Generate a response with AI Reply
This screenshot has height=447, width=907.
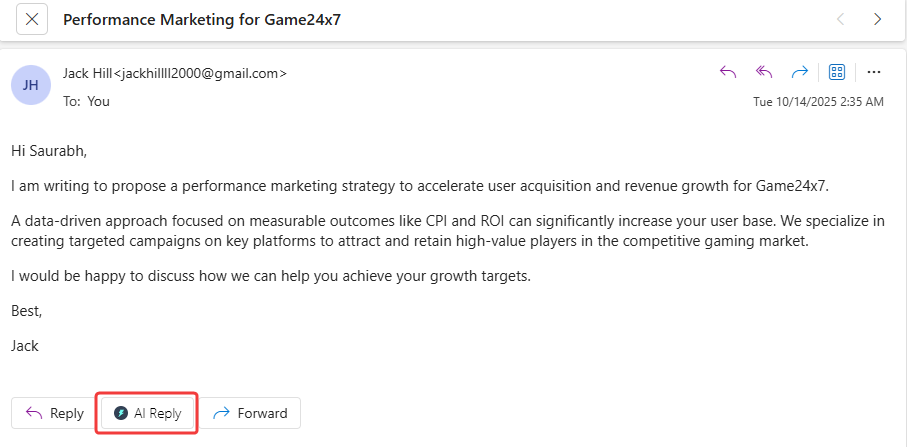tap(148, 413)
